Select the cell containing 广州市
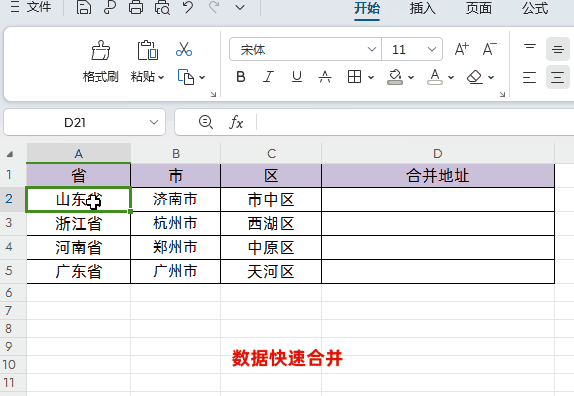574x396 pixels. pos(176,271)
